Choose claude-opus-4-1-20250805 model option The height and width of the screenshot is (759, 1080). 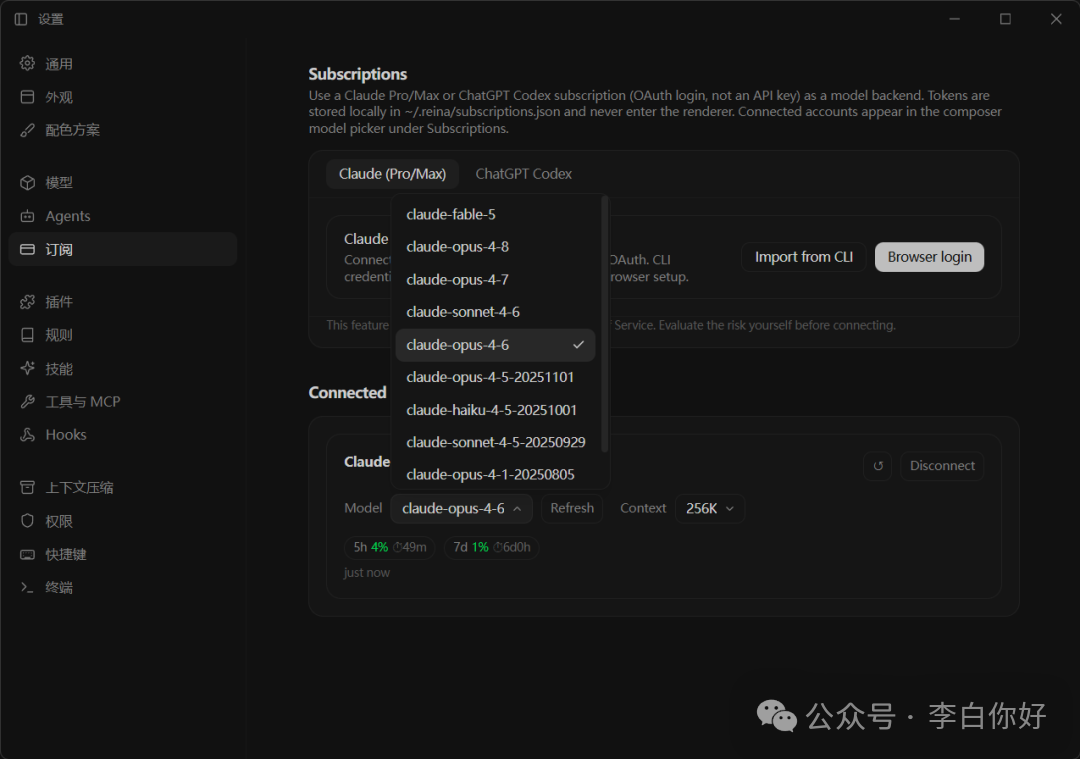click(x=495, y=475)
